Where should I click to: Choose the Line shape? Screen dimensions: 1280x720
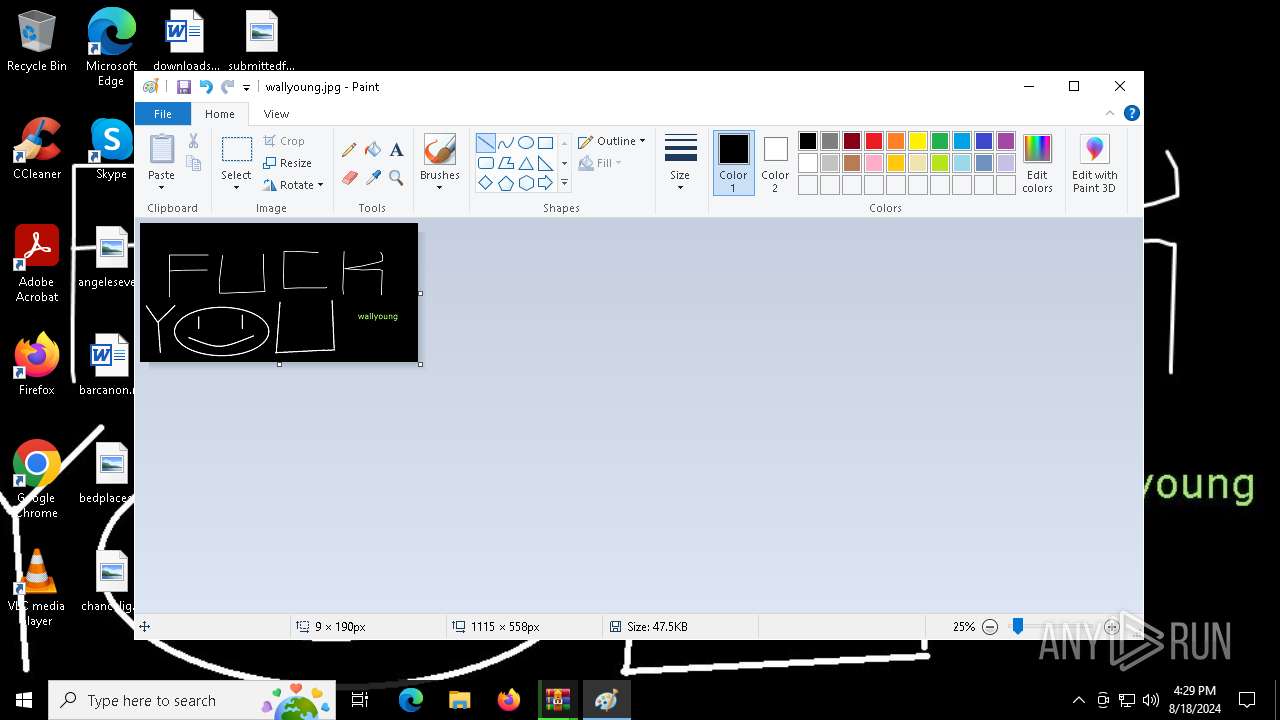pos(485,143)
